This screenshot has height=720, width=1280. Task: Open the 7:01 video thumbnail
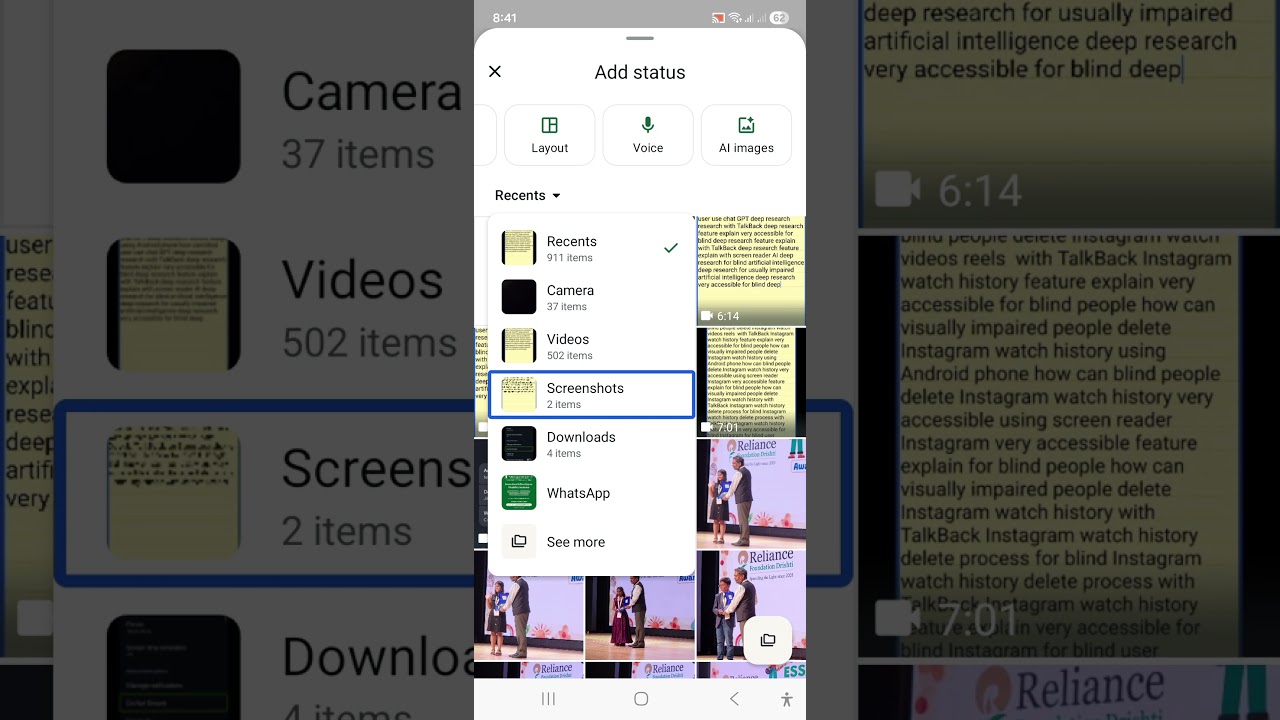(751, 382)
